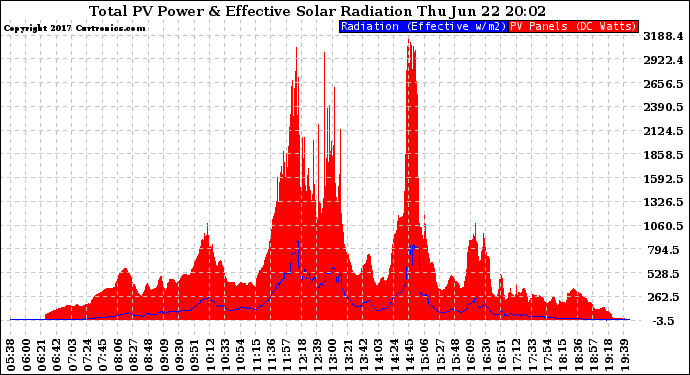Click the 262.5 y-axis value
The width and height of the screenshot is (690, 375).
[x=663, y=297]
